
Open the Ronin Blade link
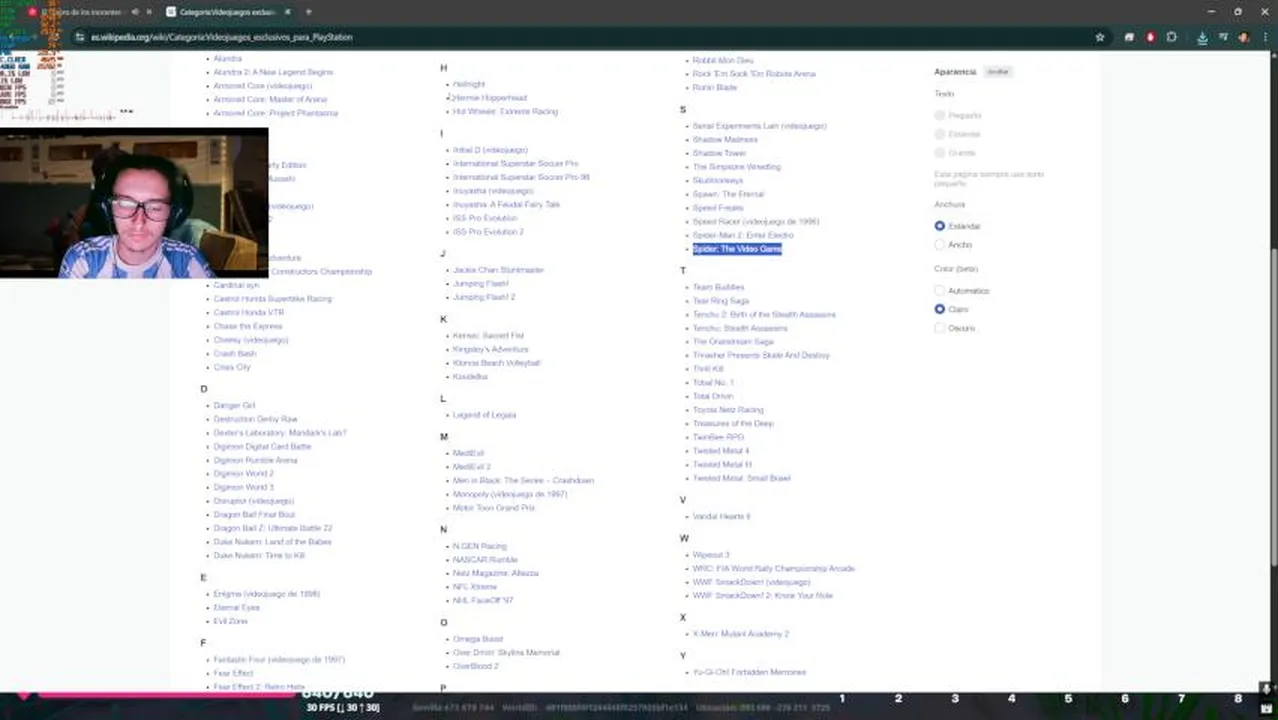[715, 88]
